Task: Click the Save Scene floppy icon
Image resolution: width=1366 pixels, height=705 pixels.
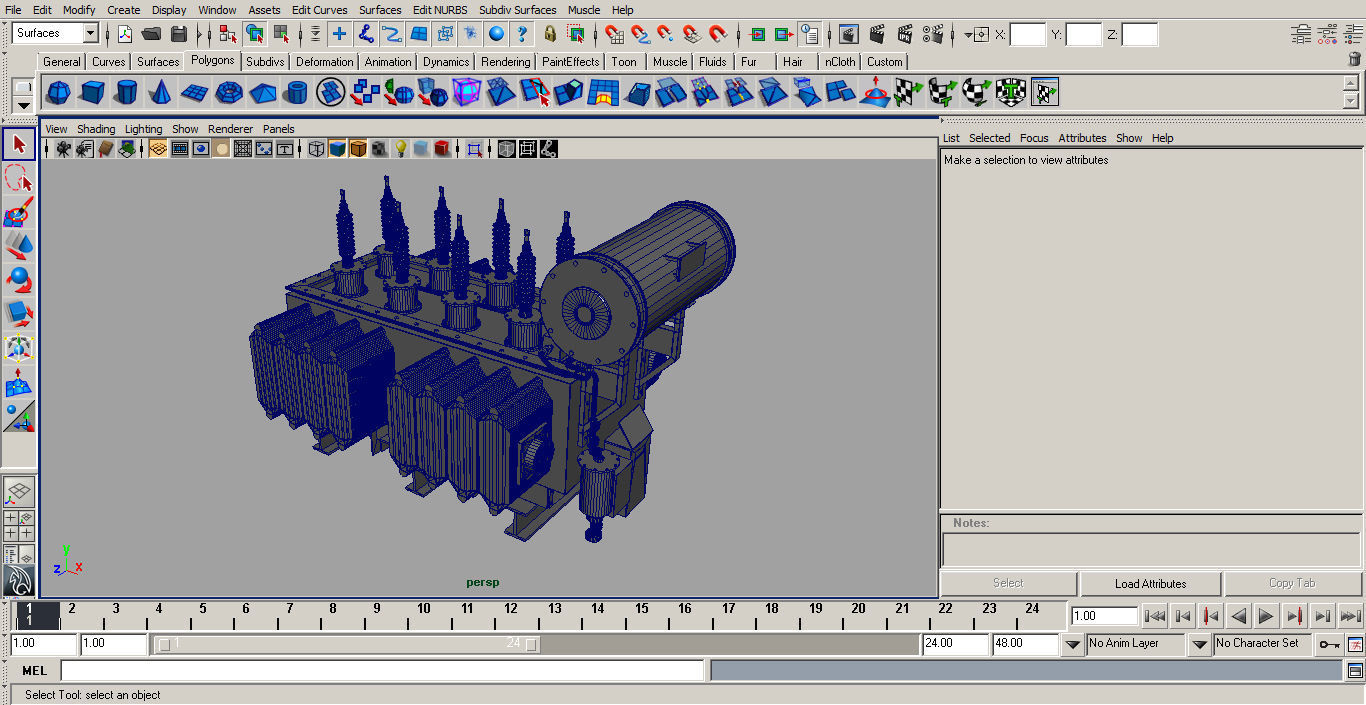Action: click(x=179, y=34)
